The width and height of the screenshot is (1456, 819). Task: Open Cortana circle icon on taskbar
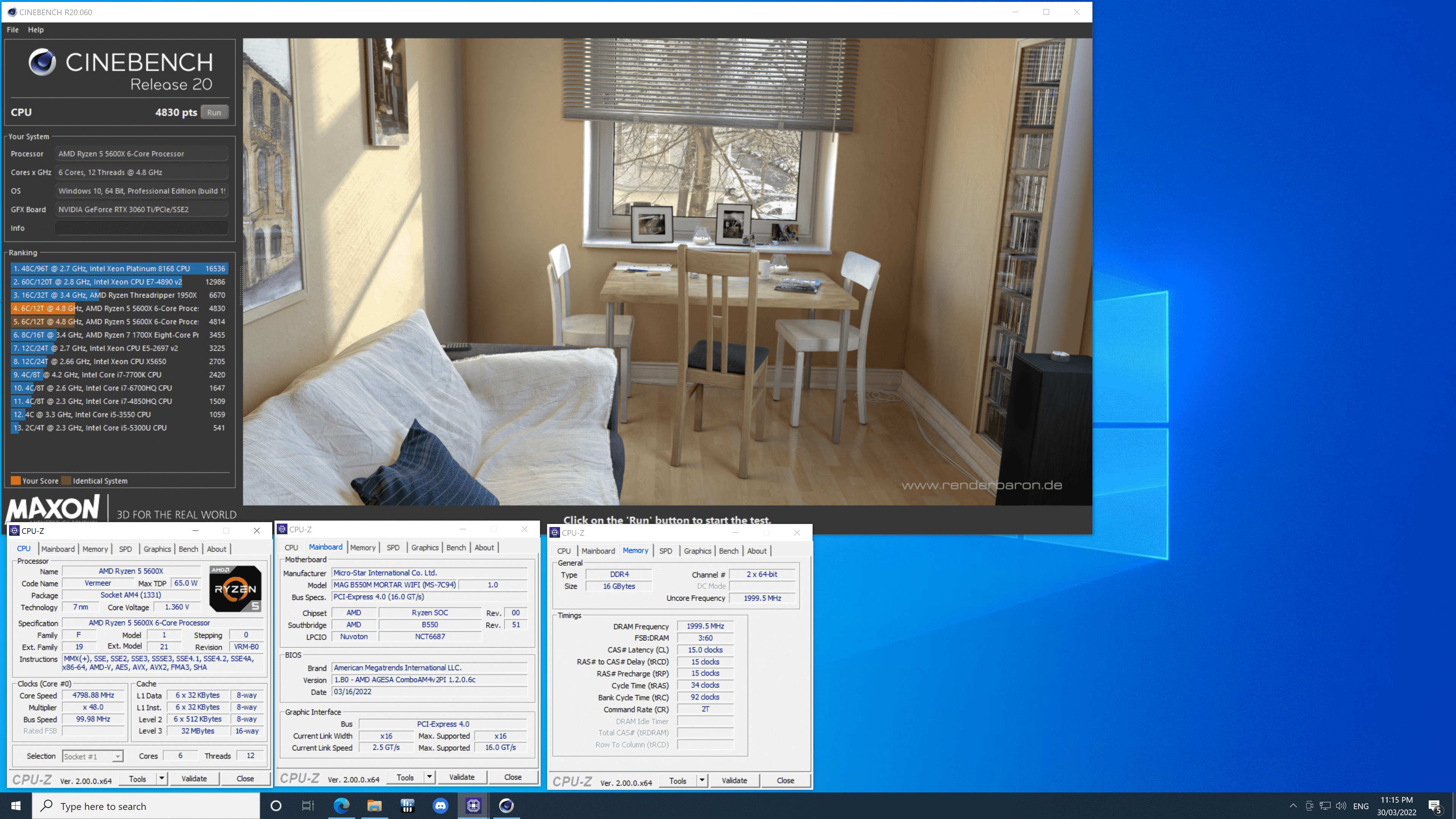[x=276, y=805]
